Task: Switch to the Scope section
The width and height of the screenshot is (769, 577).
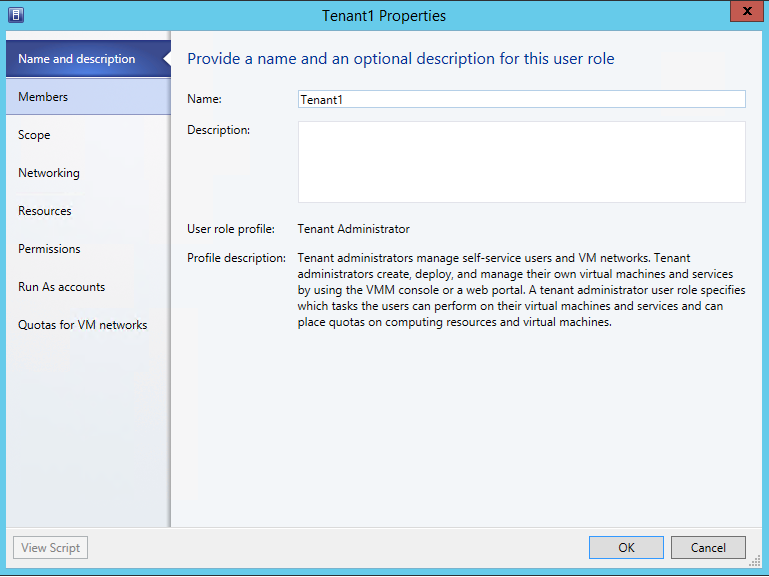Action: (x=34, y=135)
